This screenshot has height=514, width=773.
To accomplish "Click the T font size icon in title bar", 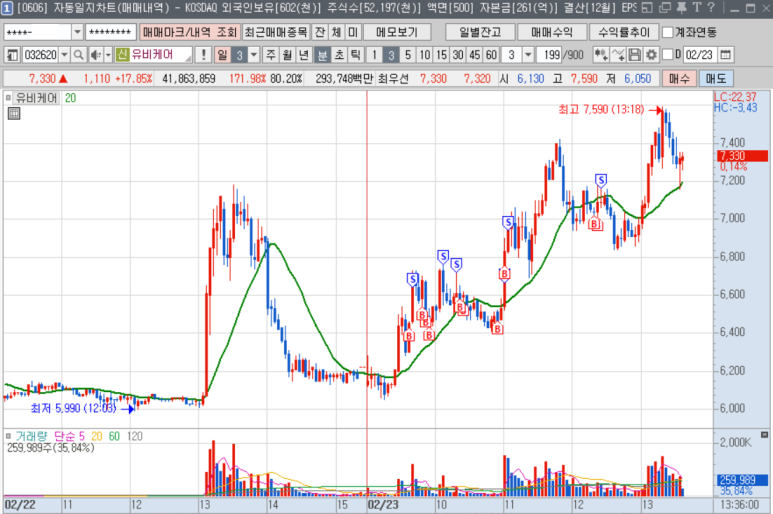I will (x=695, y=9).
